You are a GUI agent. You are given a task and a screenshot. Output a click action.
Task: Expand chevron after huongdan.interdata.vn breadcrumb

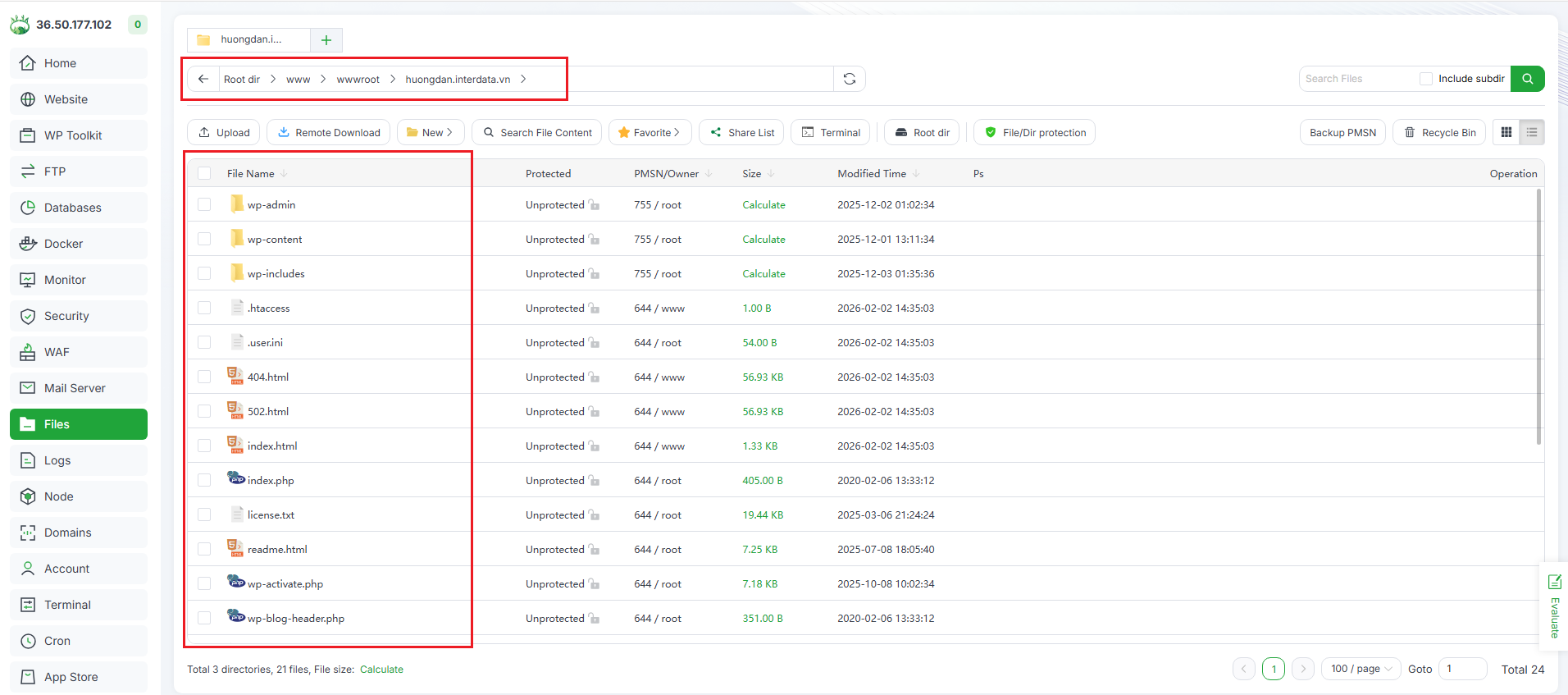[523, 79]
